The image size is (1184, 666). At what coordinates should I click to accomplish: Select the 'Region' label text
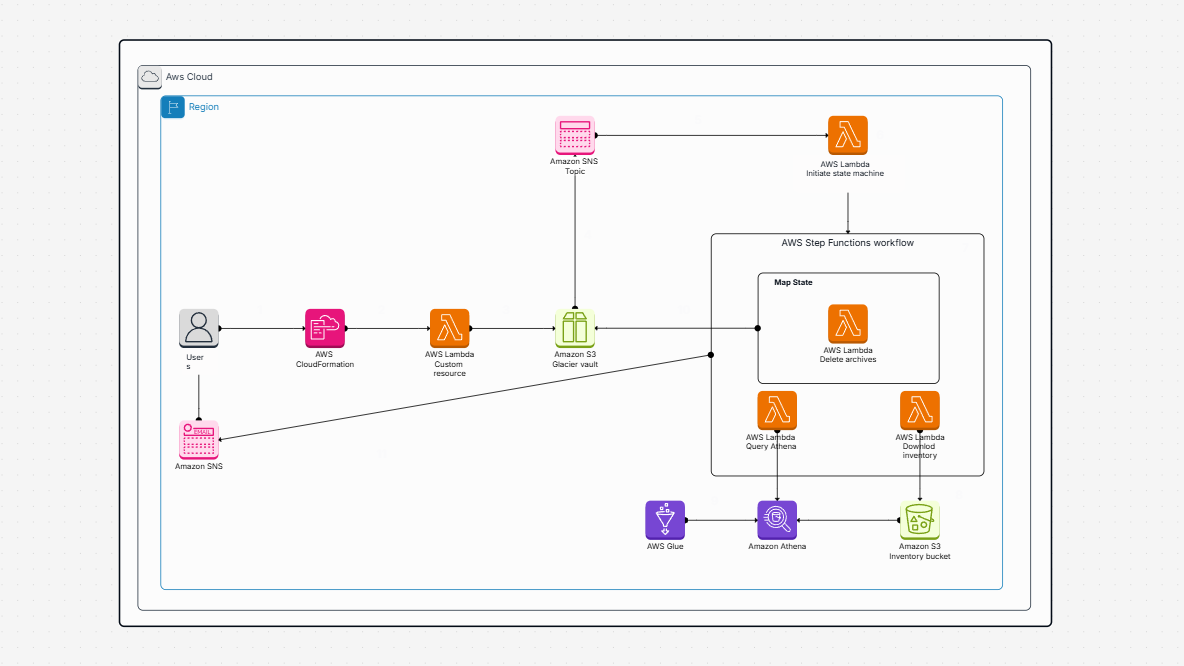[x=204, y=107]
